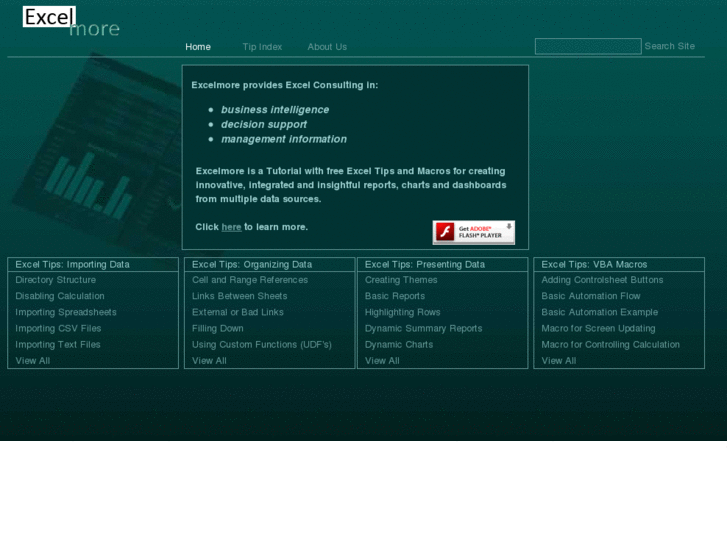Viewport: 727px width, 545px height.
Task: Click the 'business intelligence' bullet text
Action: (x=275, y=109)
